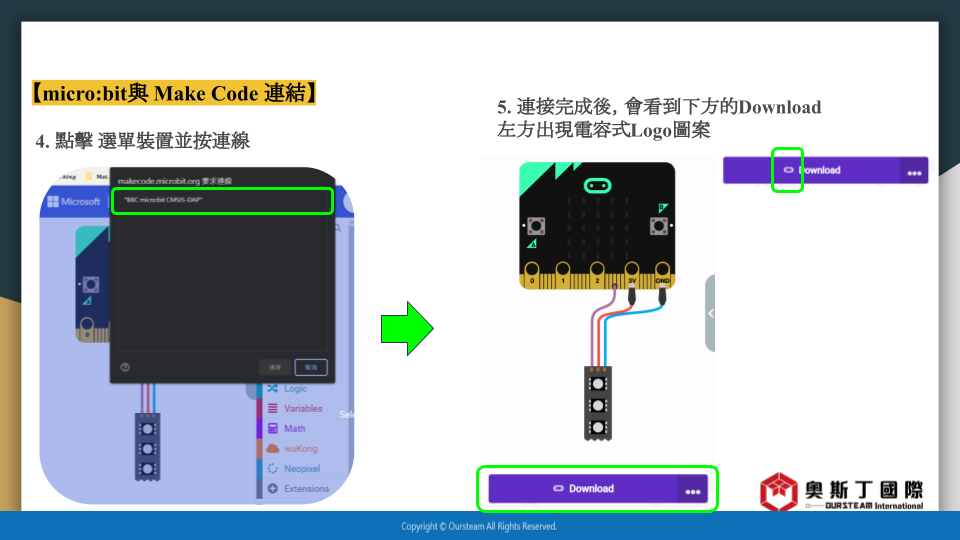Image resolution: width=960 pixels, height=540 pixels.
Task: Click the Microsoft logo in MakeCode header
Action: coord(73,201)
